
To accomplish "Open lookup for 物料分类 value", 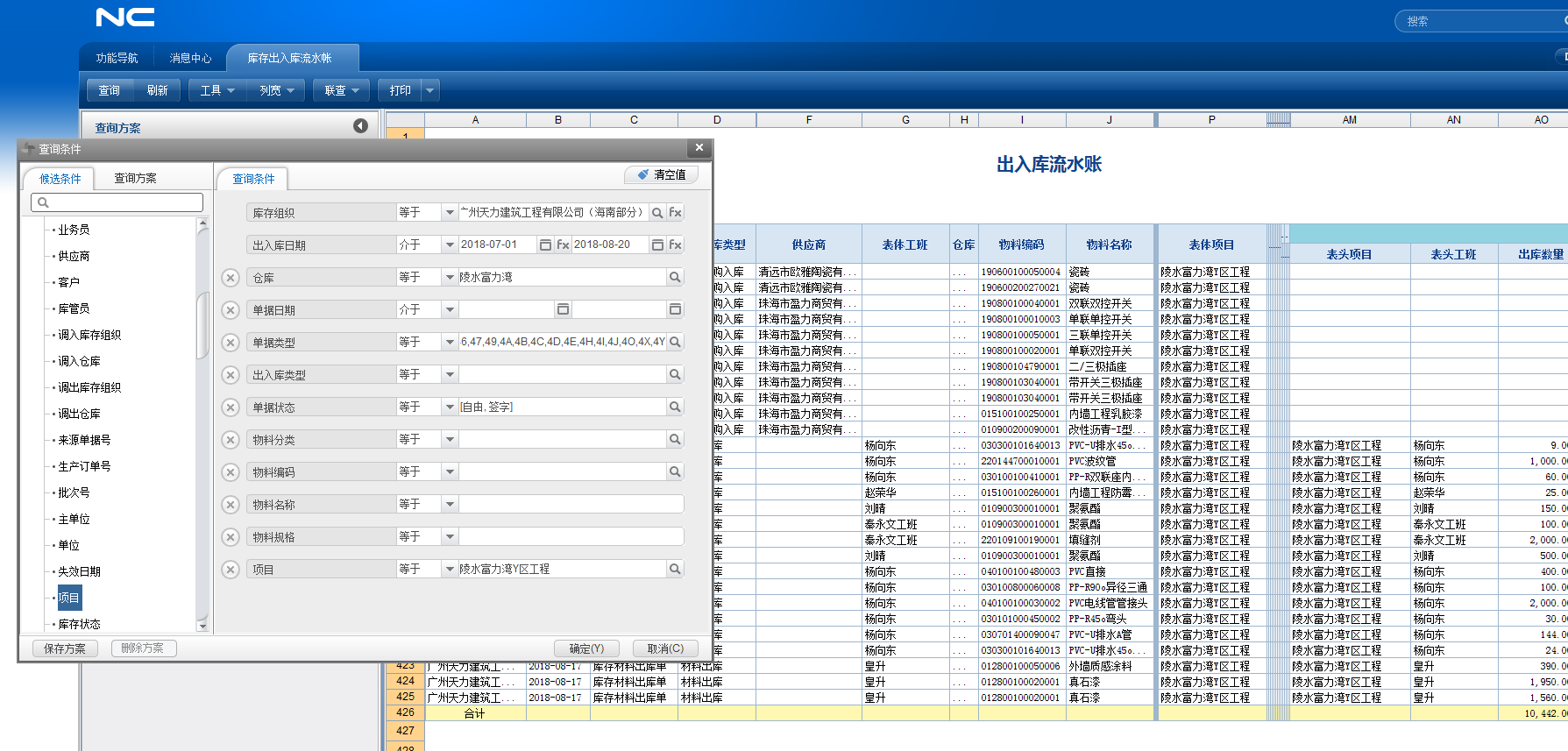I will 675,439.
